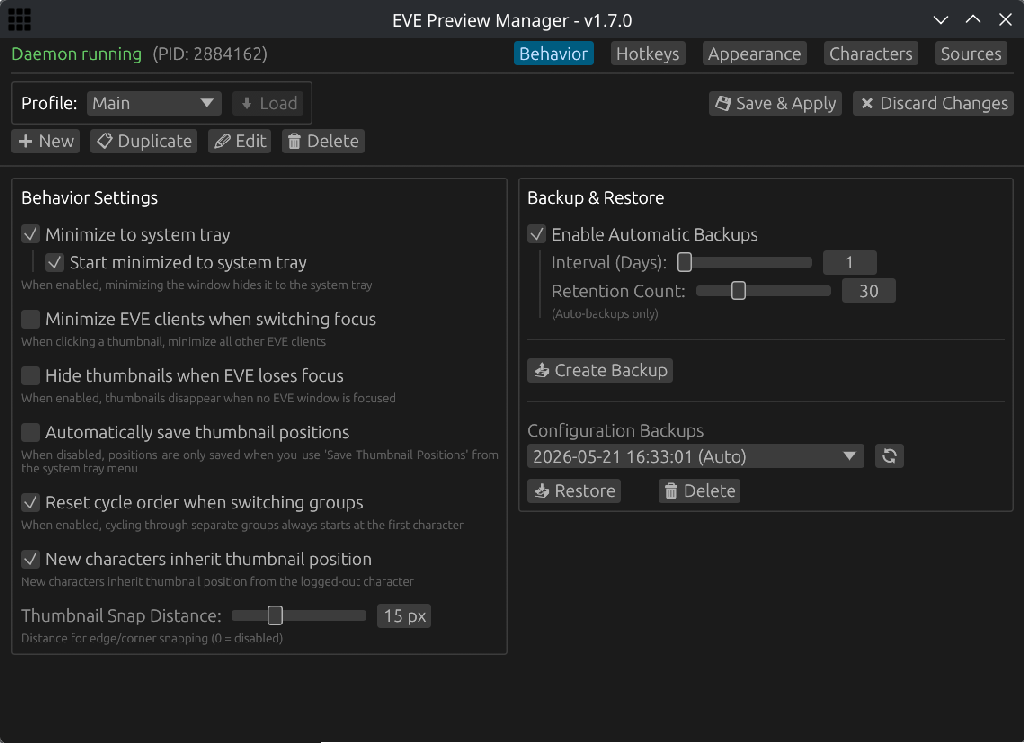Open the Configuration Backups dropdown
Viewport: 1024px width, 743px height.
tap(696, 456)
